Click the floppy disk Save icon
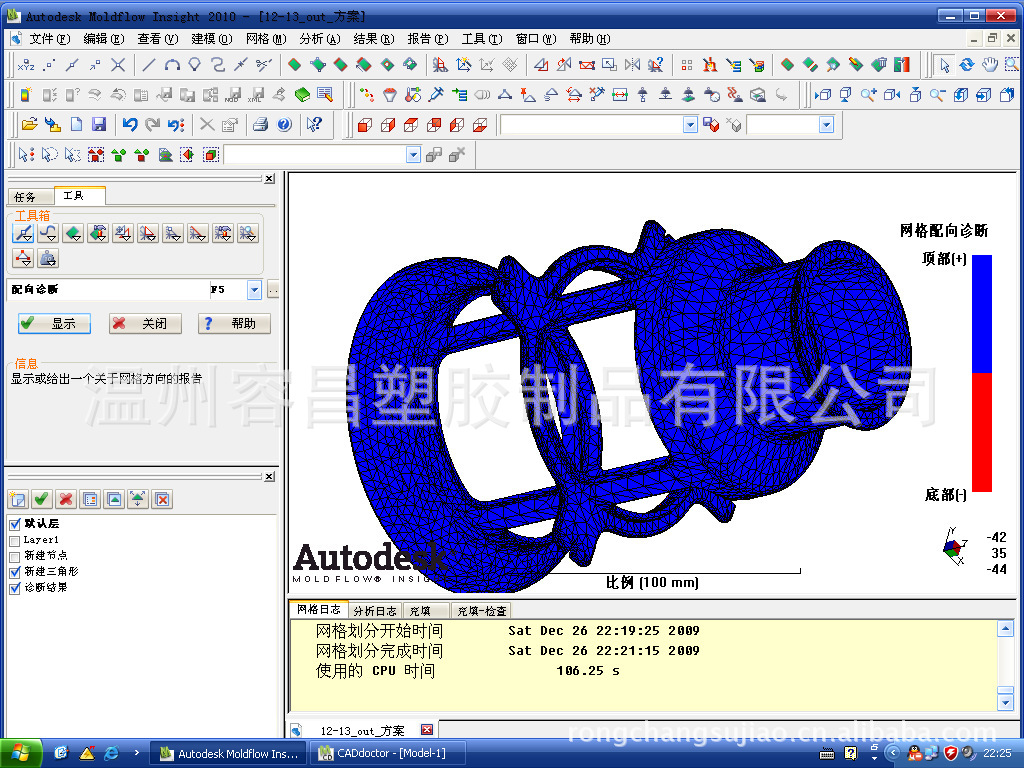The width and height of the screenshot is (1024, 768). [x=99, y=124]
